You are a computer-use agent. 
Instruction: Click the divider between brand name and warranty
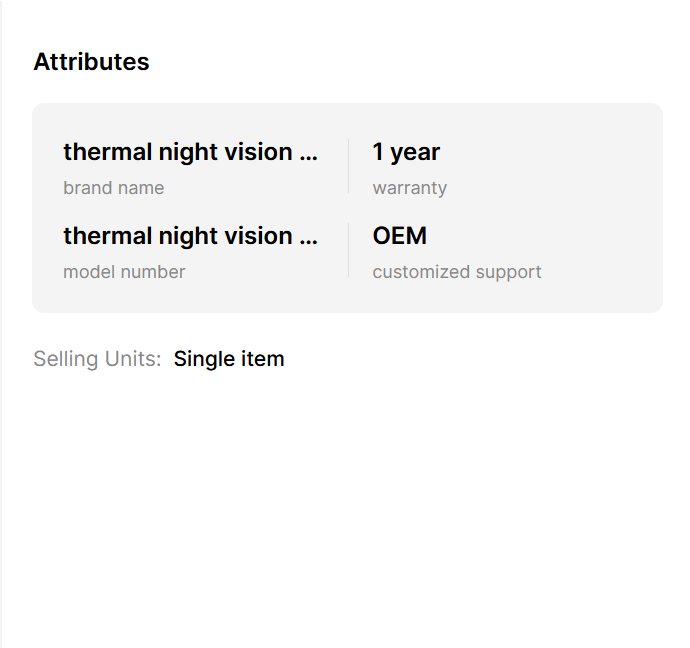pos(348,166)
